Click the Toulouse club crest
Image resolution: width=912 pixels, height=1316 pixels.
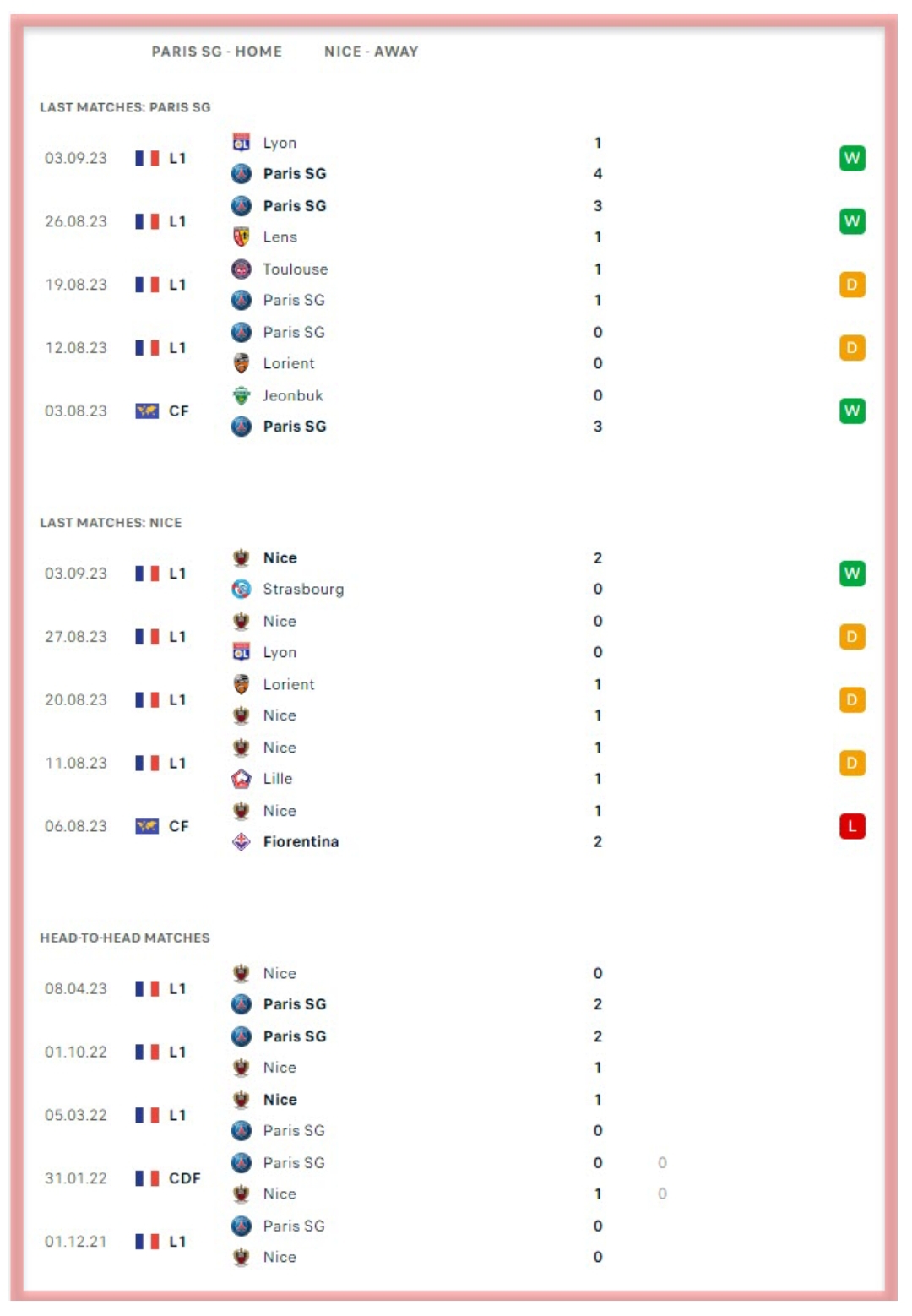[242, 269]
